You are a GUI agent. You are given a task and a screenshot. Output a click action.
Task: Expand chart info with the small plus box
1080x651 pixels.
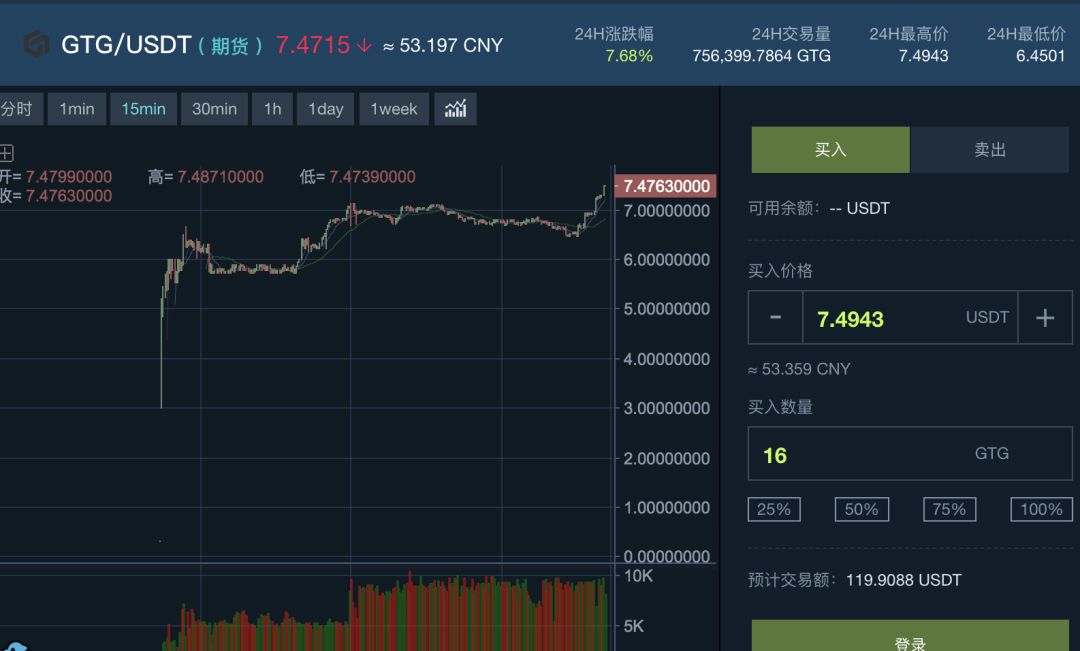coord(6,153)
